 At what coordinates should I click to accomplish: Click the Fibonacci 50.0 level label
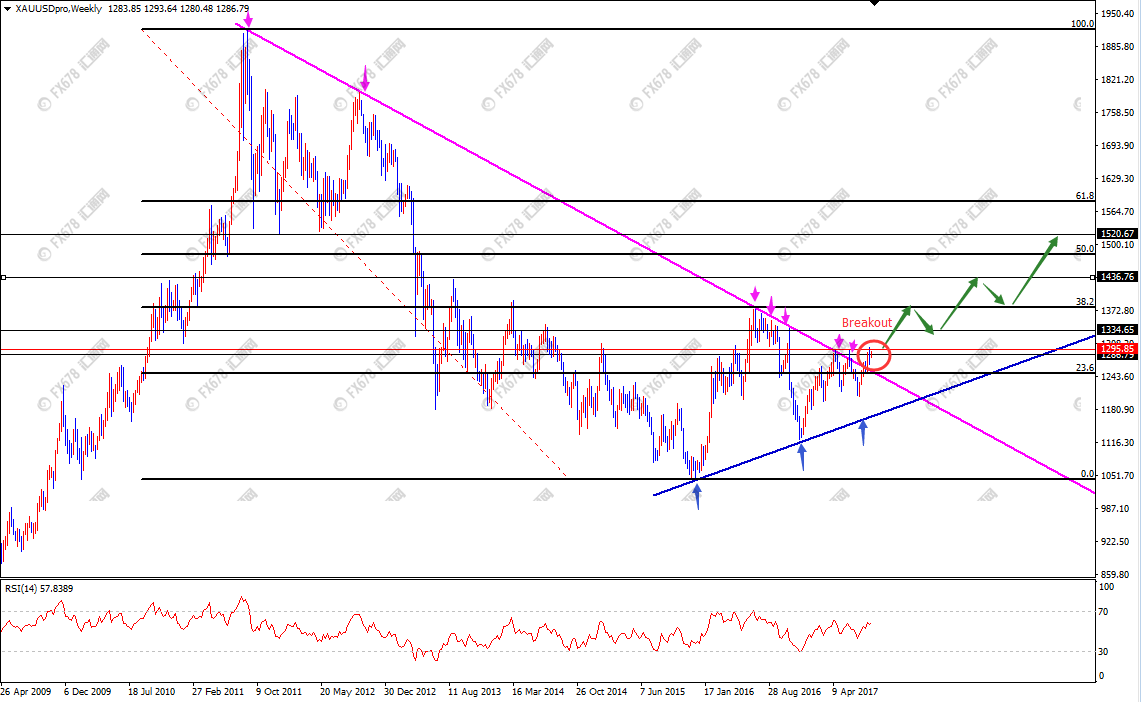1084,248
